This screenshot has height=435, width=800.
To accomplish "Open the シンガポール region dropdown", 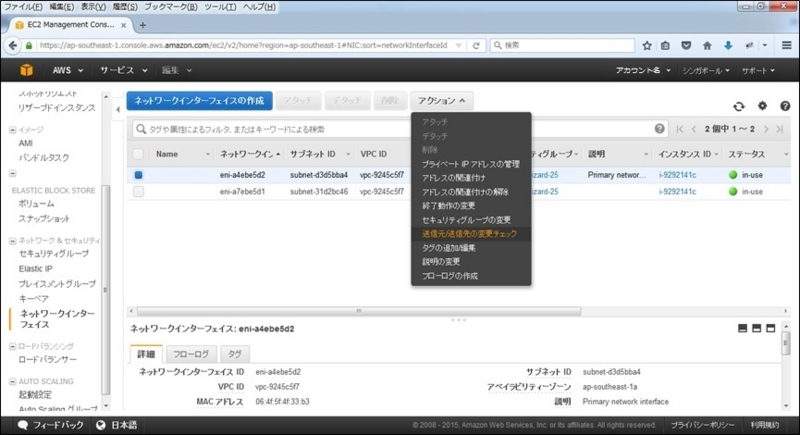I will (x=706, y=70).
